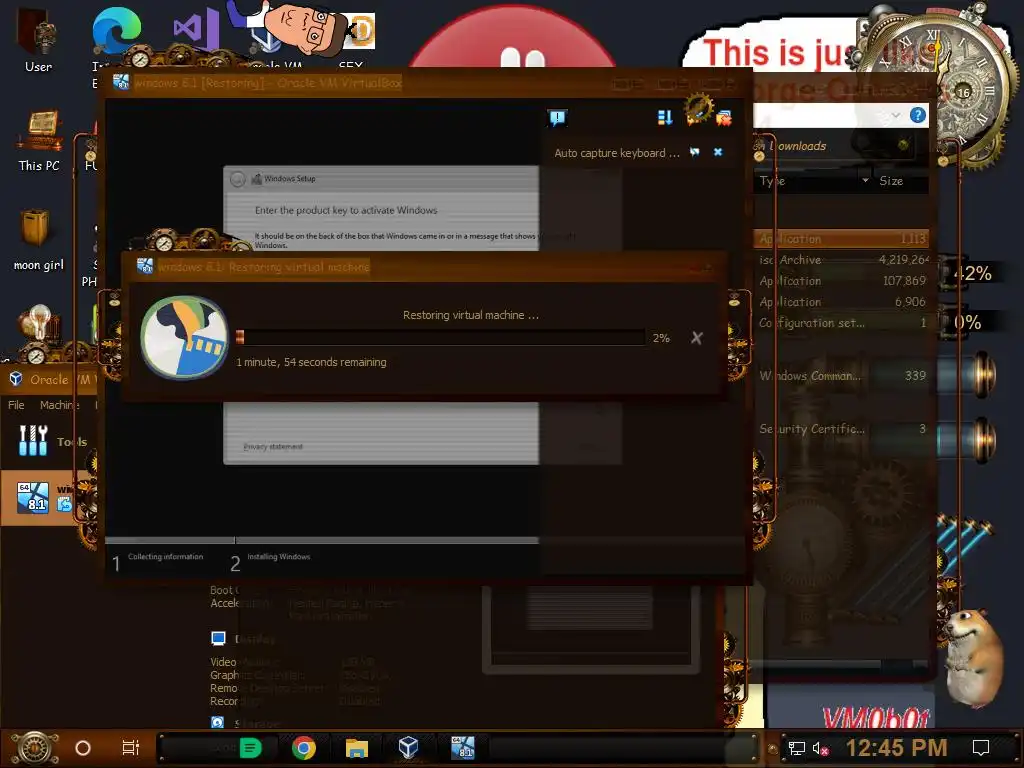Open File Explorer from the taskbar
The width and height of the screenshot is (1024, 768).
(x=357, y=748)
